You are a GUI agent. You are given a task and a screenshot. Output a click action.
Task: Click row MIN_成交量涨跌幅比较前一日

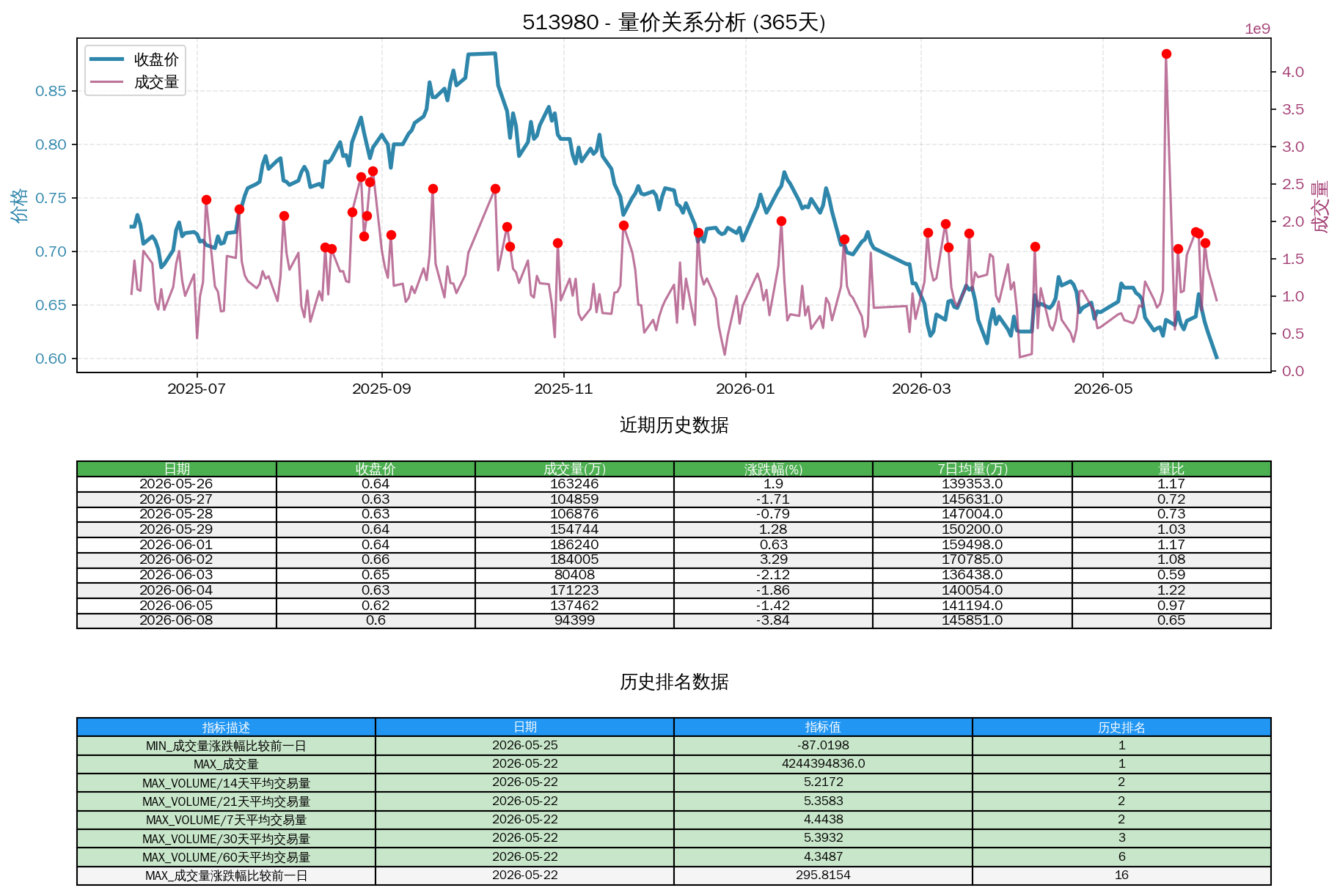tap(674, 746)
